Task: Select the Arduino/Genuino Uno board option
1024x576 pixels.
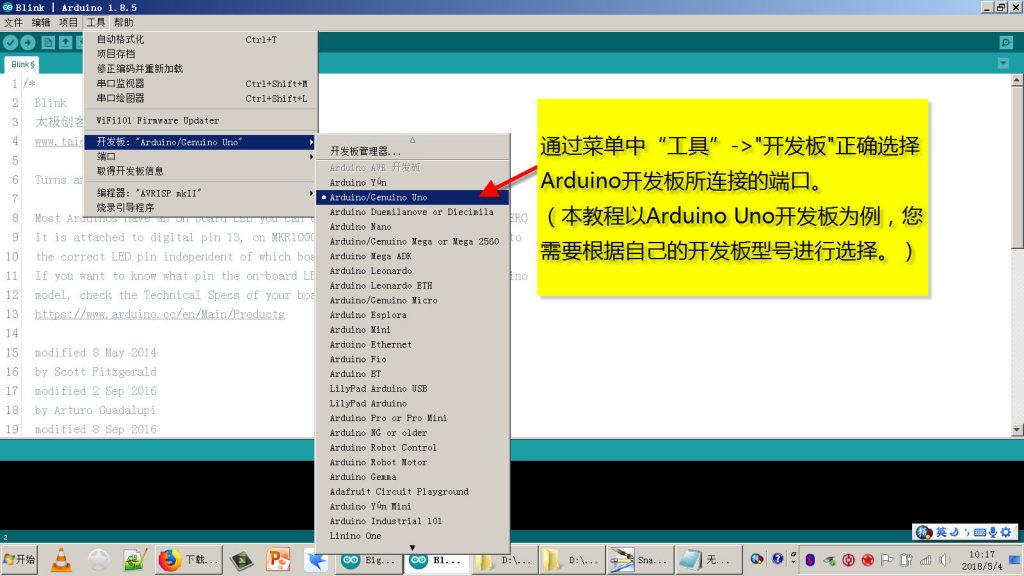Action: pos(412,197)
